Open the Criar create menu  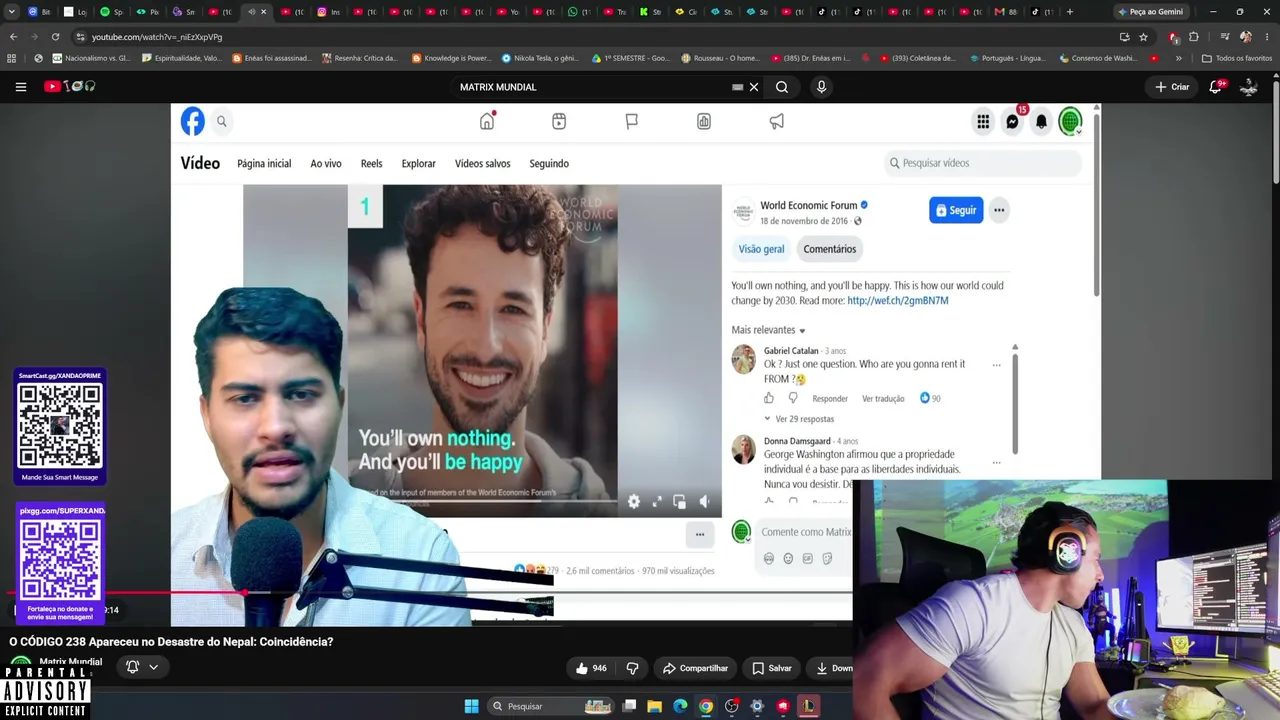(x=1172, y=87)
